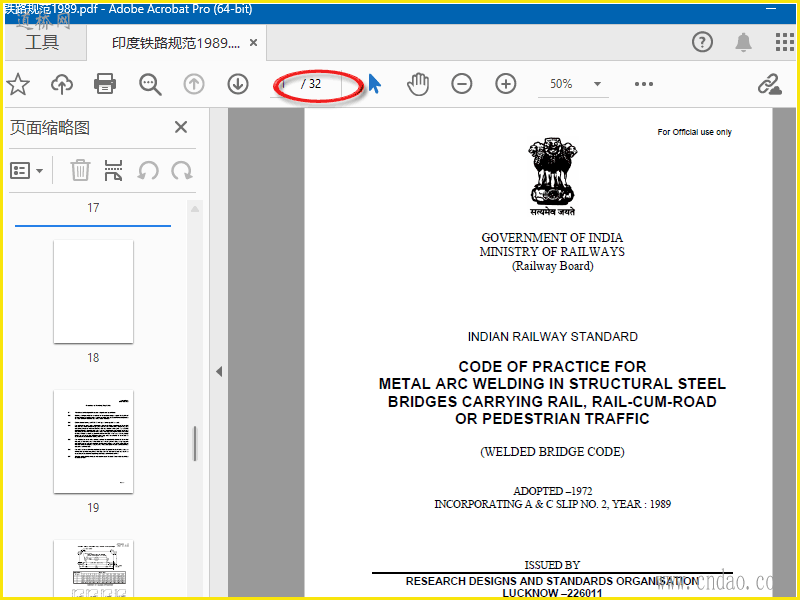The image size is (800, 600).
Task: Click the 'For Official use only' text
Action: point(694,132)
